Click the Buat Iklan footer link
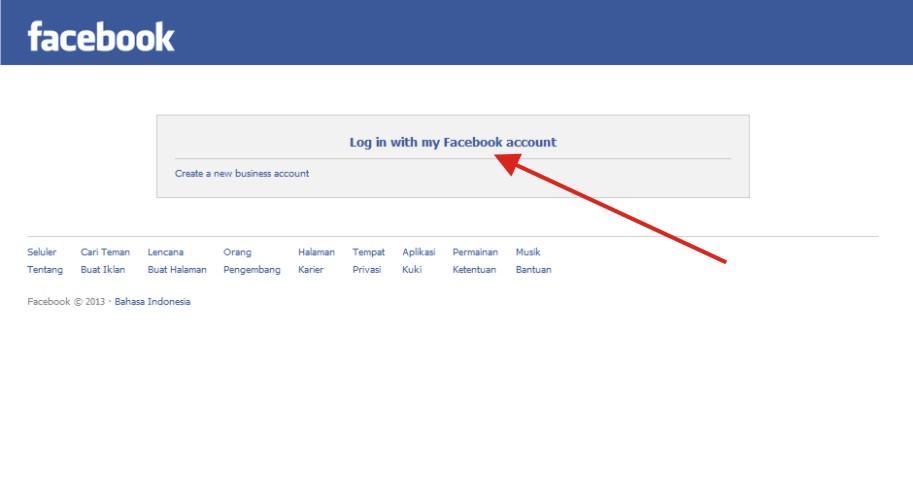This screenshot has height=501, width=913. click(x=102, y=270)
